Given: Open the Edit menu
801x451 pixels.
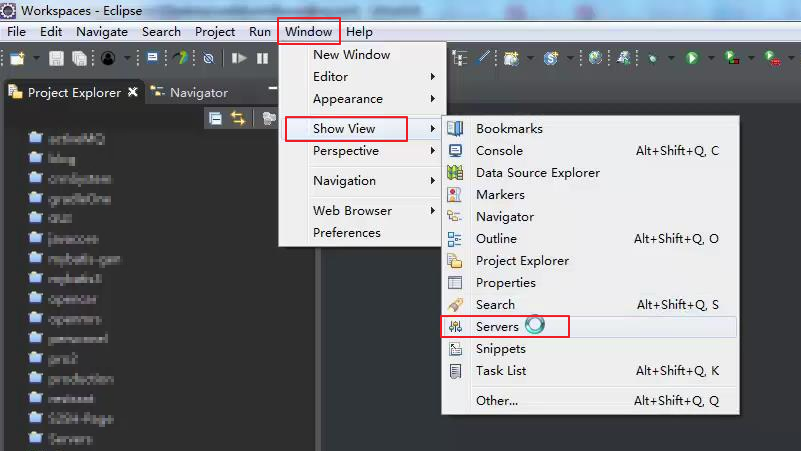Looking at the screenshot, I should pyautogui.click(x=51, y=32).
